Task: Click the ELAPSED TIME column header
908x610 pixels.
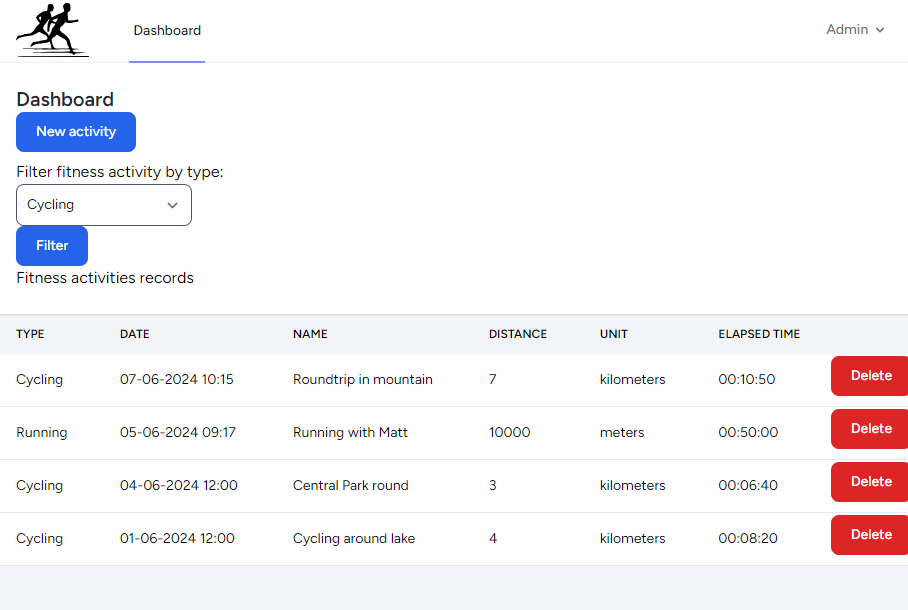Action: (759, 334)
